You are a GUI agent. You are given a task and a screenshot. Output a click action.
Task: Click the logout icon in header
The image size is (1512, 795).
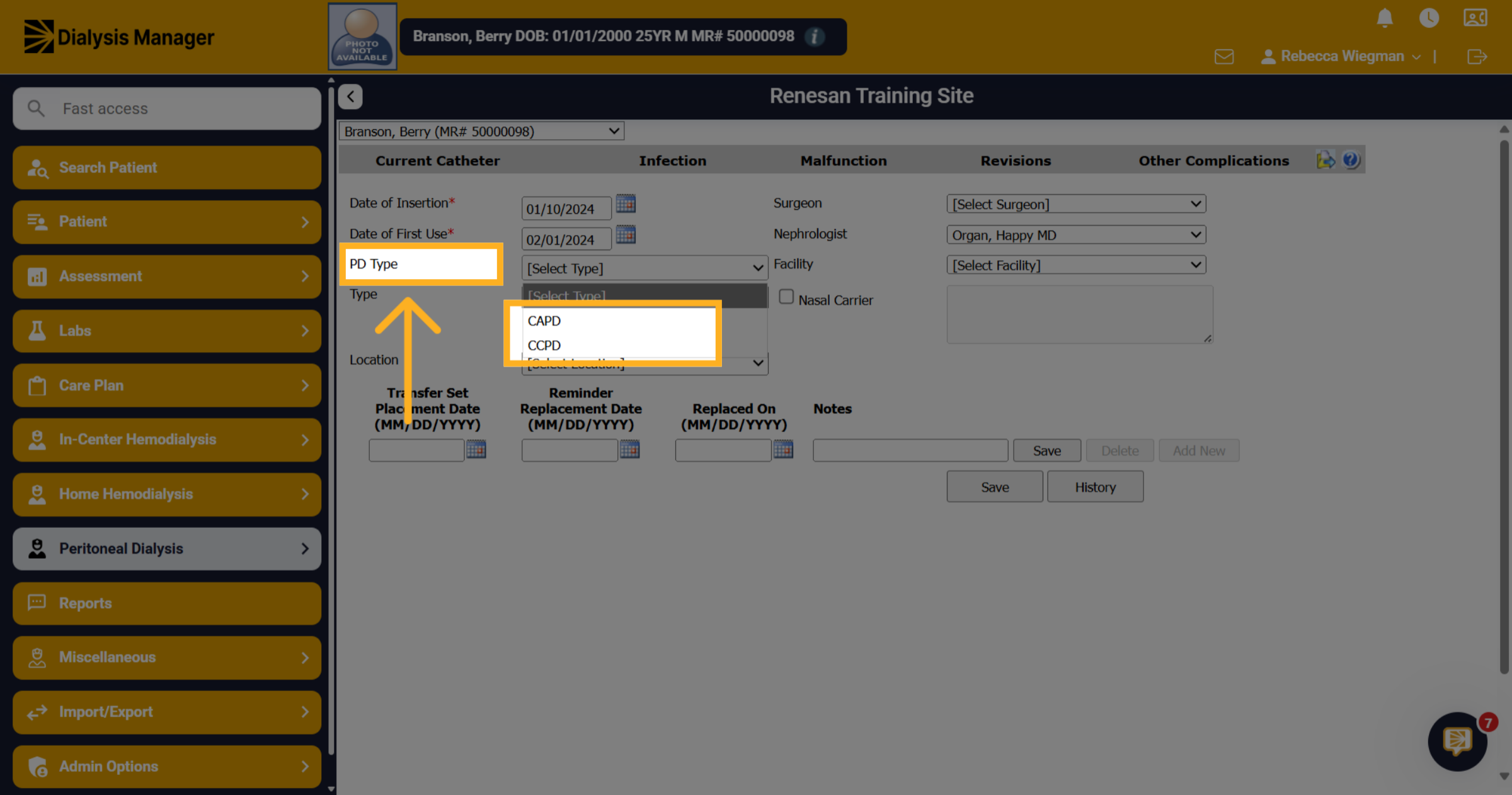pos(1477,57)
